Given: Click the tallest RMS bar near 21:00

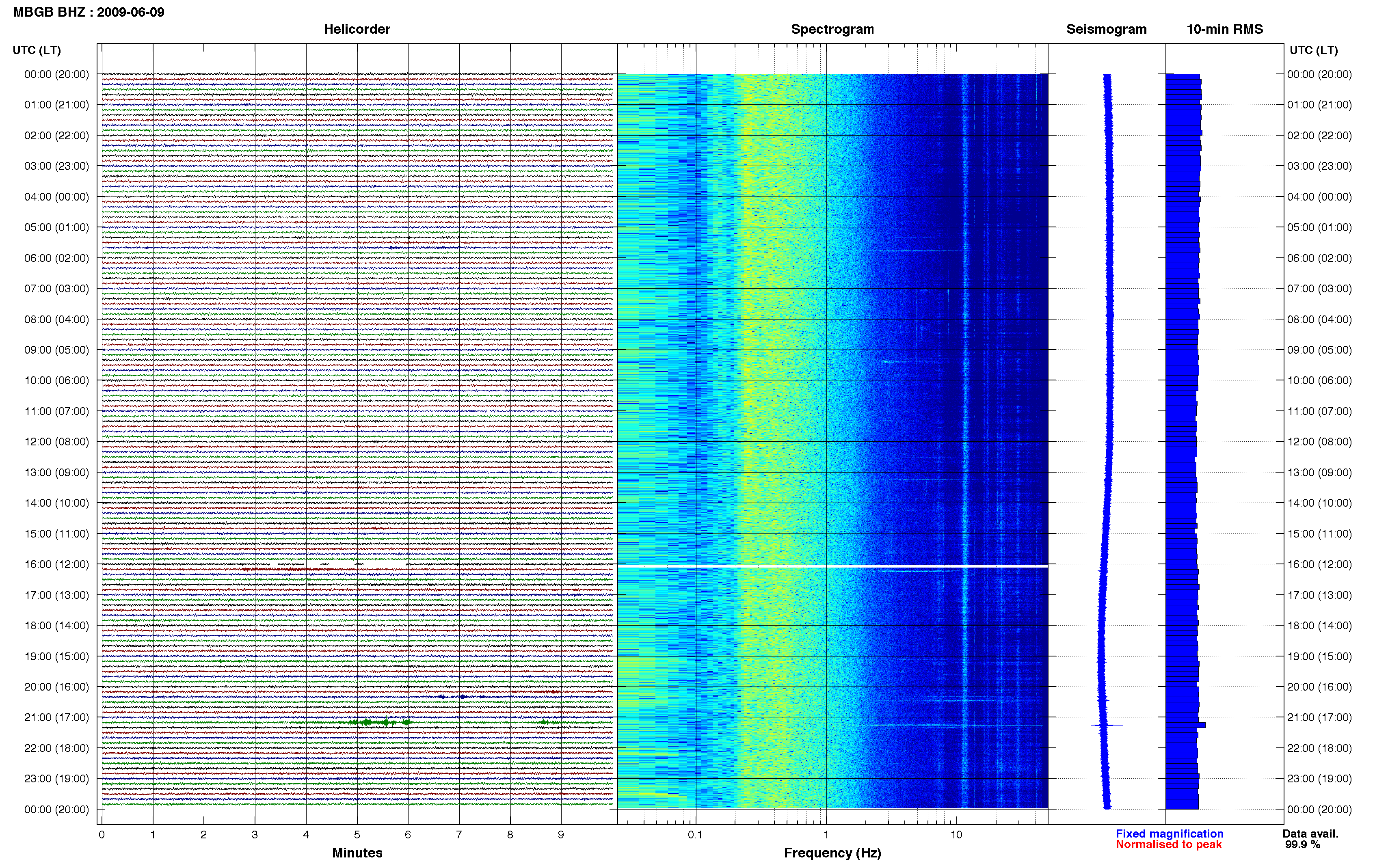Looking at the screenshot, I should 1185,725.
